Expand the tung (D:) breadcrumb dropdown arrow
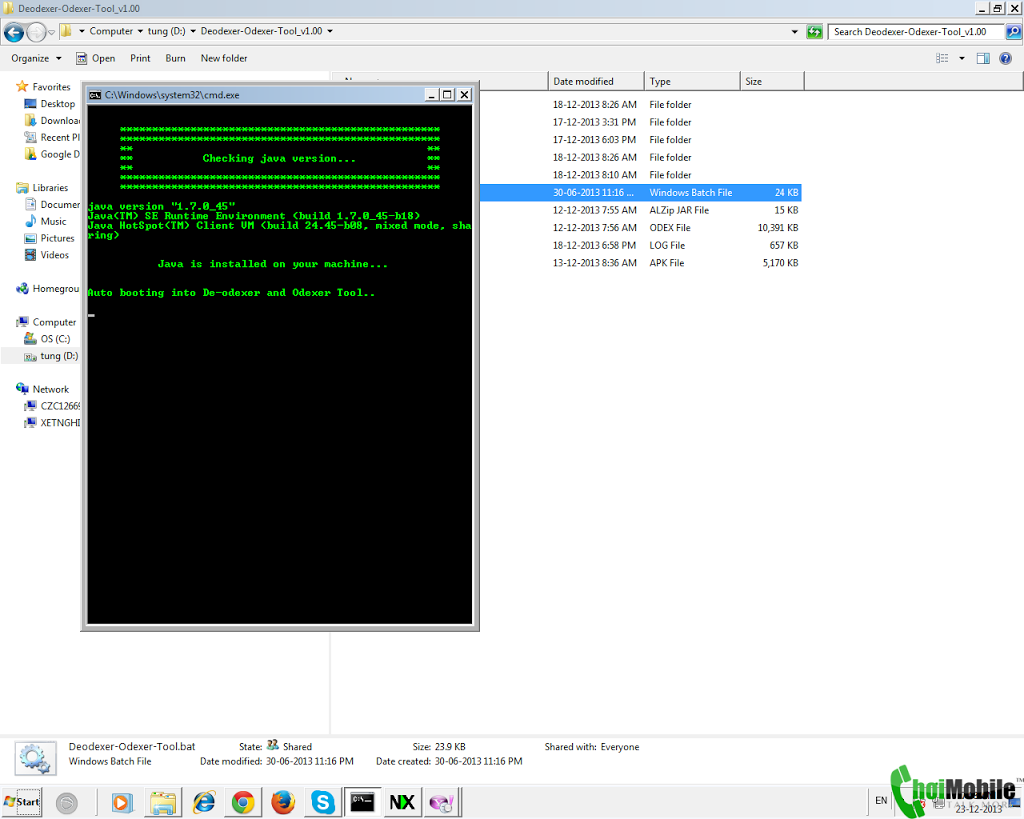 point(193,31)
